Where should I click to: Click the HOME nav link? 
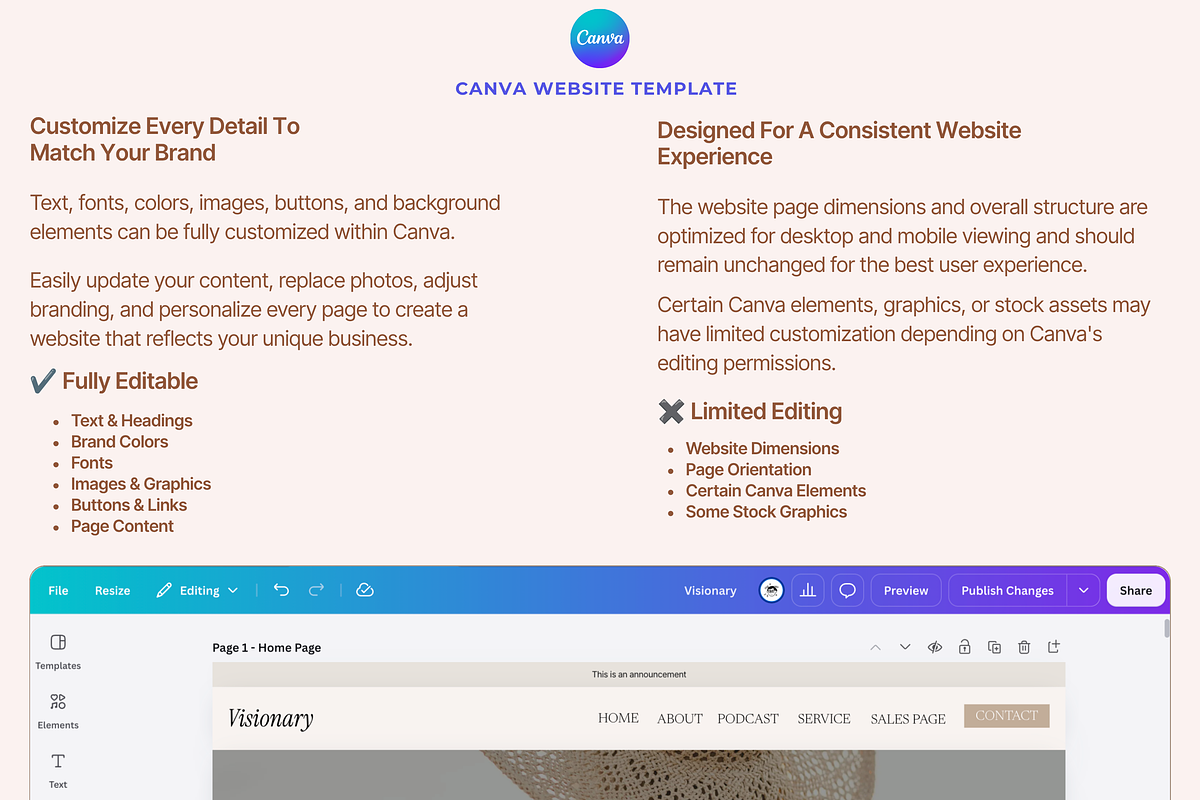point(618,718)
